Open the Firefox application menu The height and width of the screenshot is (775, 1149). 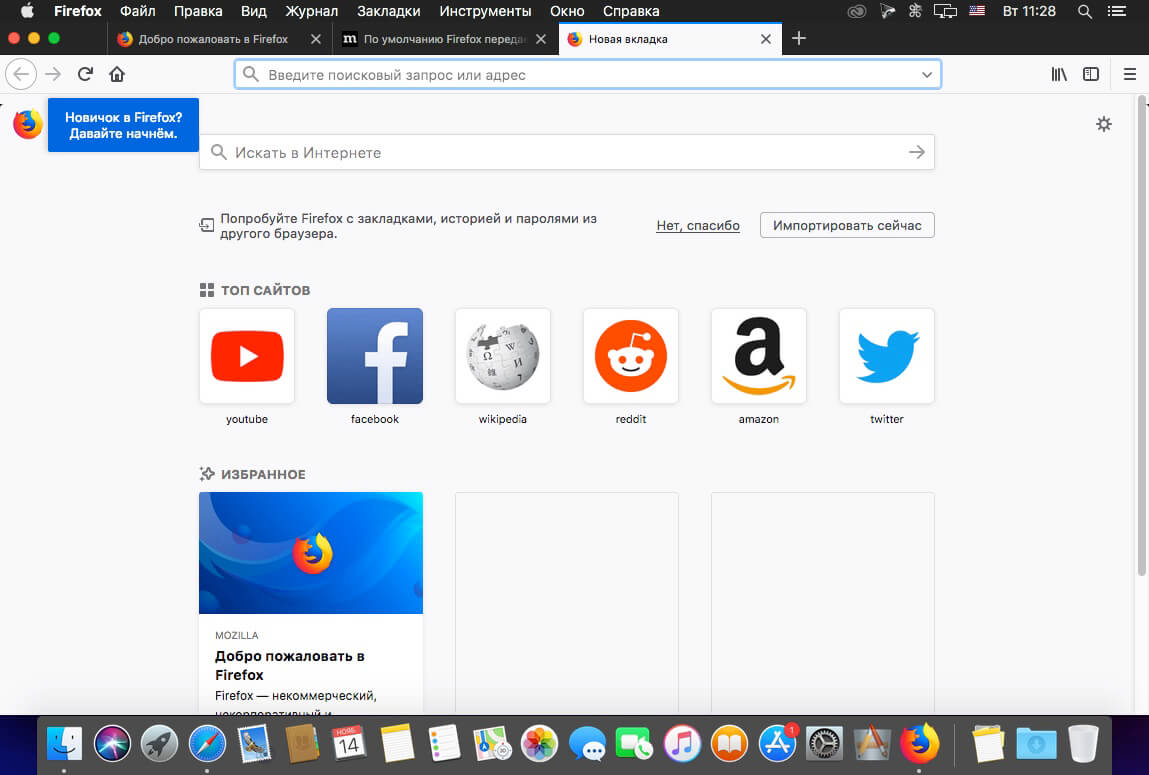point(78,11)
